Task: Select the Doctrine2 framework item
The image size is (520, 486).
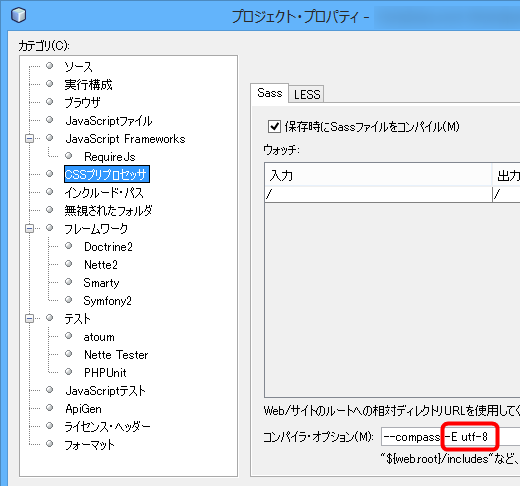Action: (108, 247)
